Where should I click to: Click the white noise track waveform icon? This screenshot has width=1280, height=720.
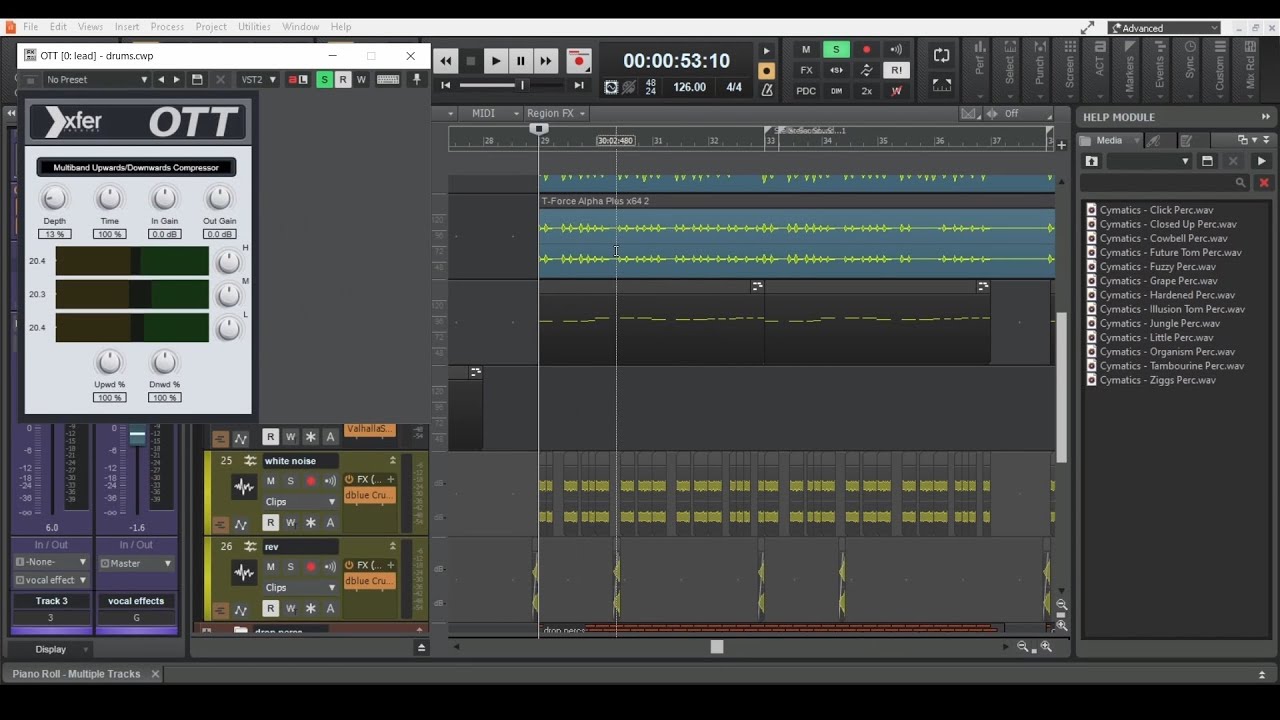[x=244, y=488]
